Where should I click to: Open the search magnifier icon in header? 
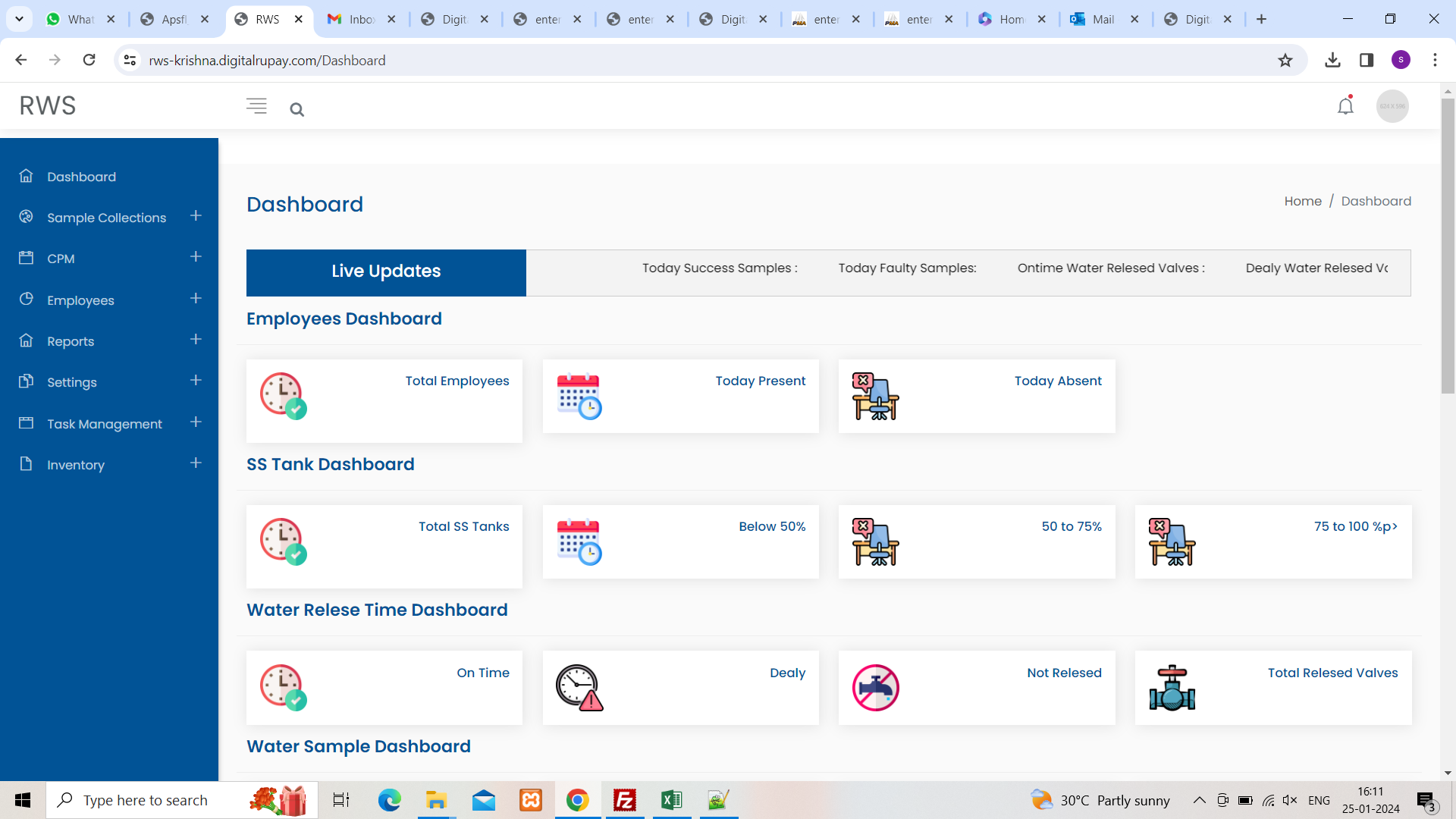pos(297,110)
